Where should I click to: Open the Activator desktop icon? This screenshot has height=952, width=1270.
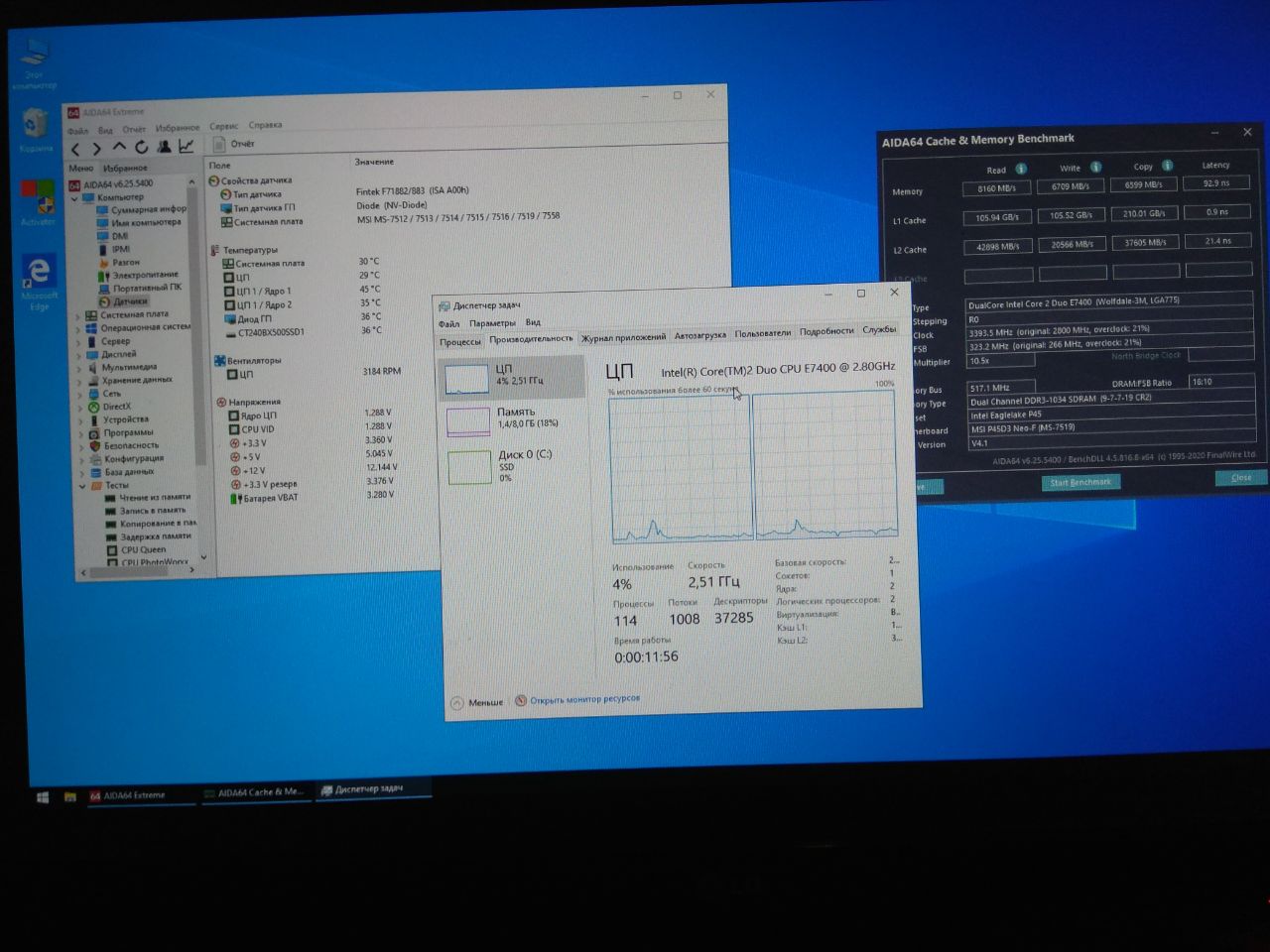click(38, 202)
